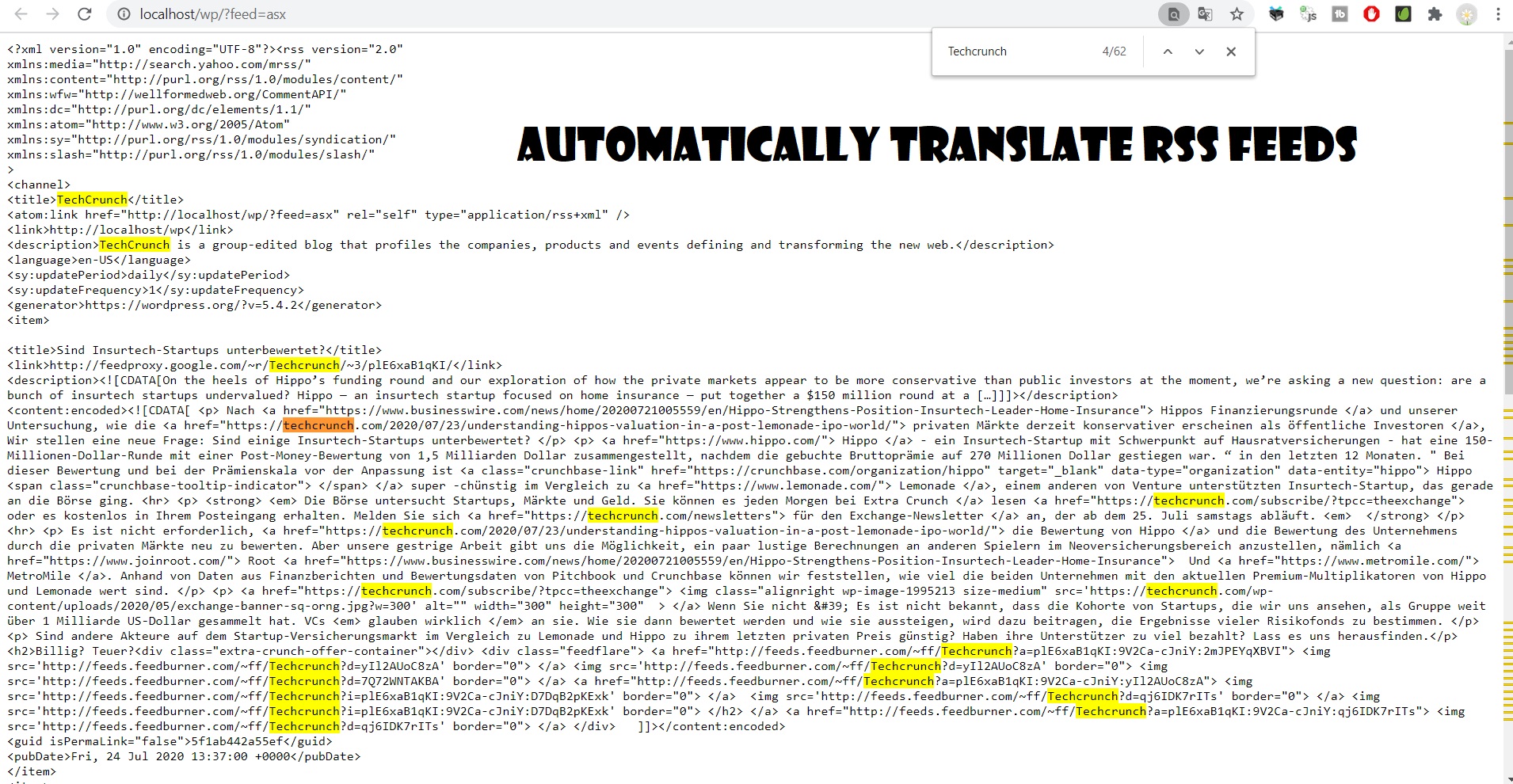Open the black box extension icon
Image resolution: width=1513 pixels, height=784 pixels.
coord(1276,14)
